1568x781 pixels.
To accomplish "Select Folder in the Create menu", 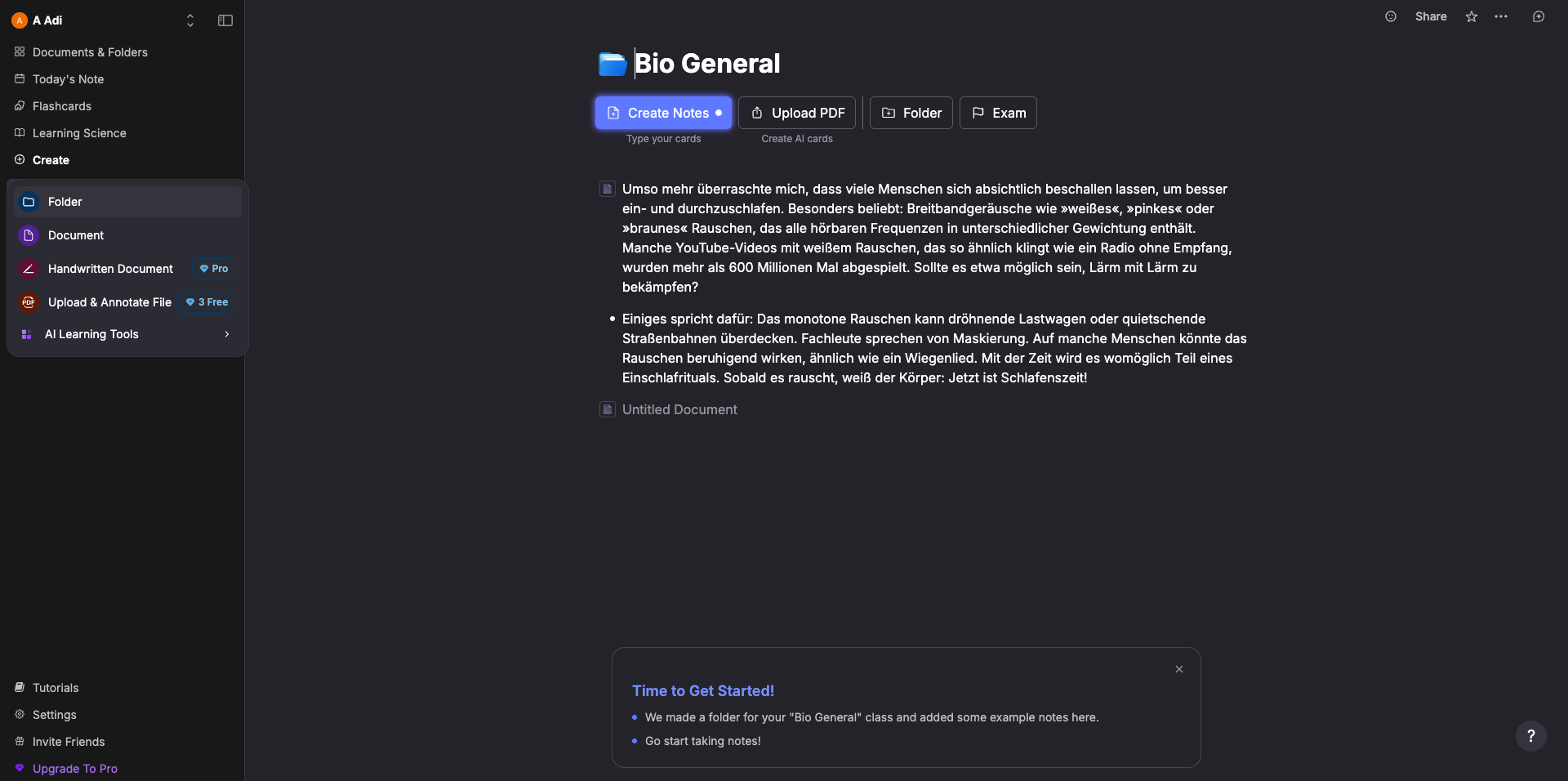I will click(127, 202).
